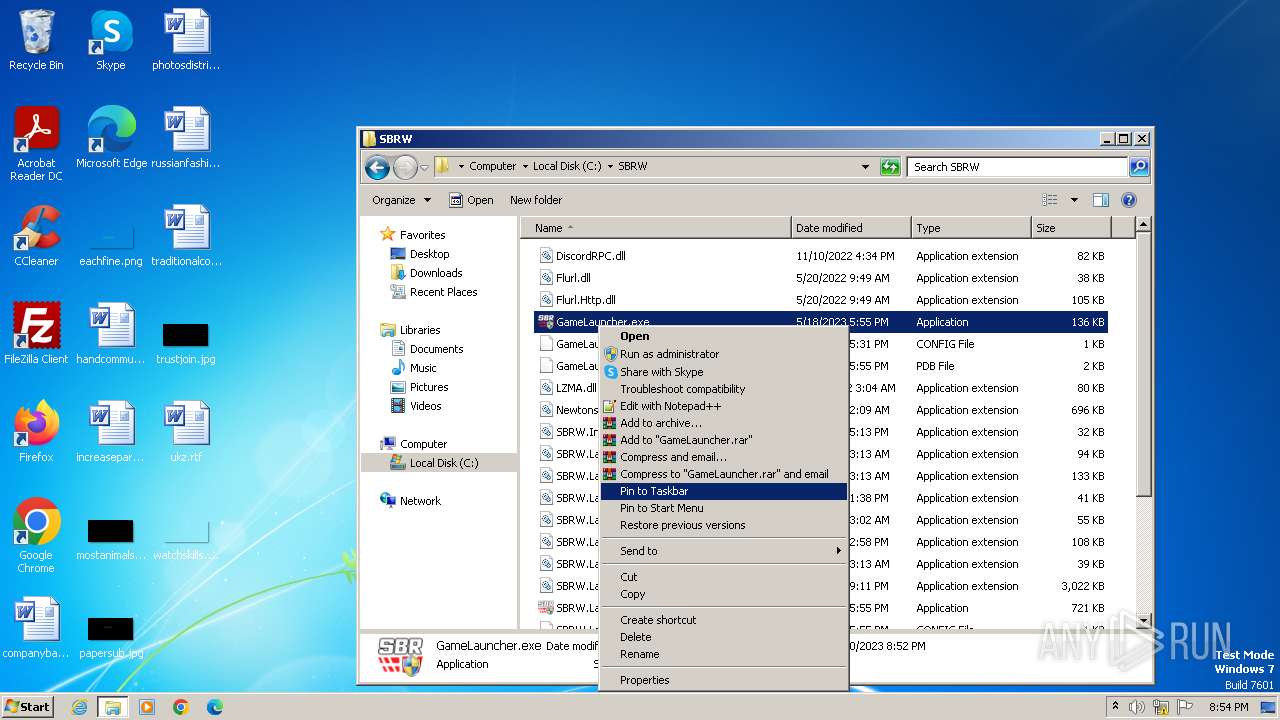Open FileZilla Client desktop shortcut
The image size is (1280, 720).
pos(36,334)
